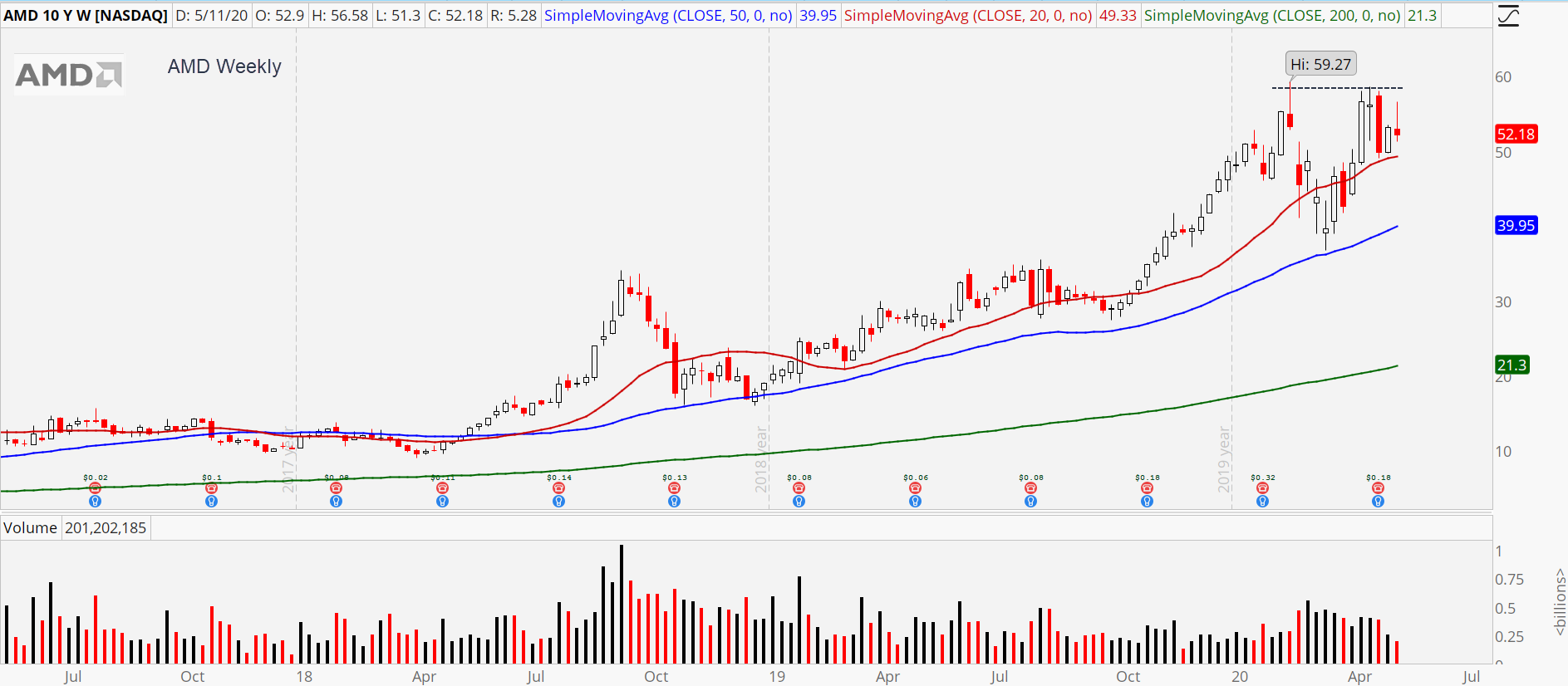Image resolution: width=1568 pixels, height=686 pixels.
Task: Click the blue lightbulb icon under $0.02
Action: 95,501
